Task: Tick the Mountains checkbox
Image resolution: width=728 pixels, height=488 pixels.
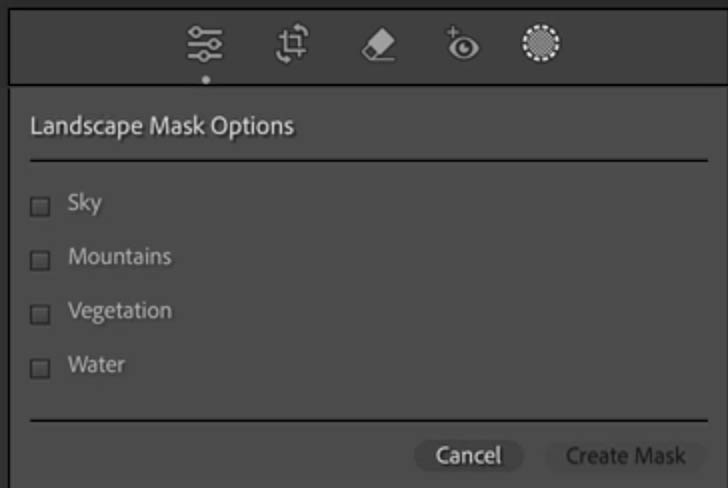Action: (x=40, y=260)
